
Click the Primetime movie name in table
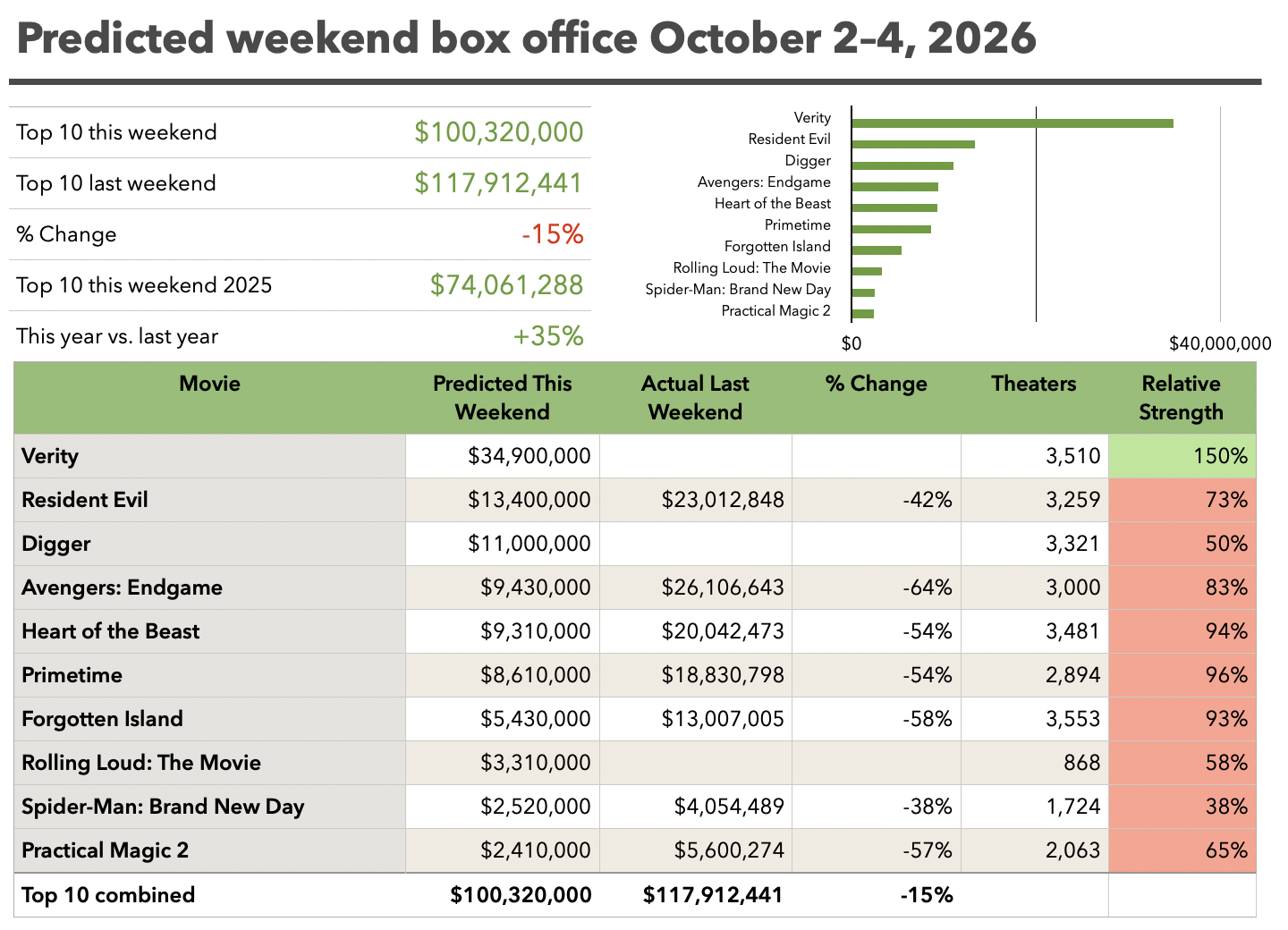tap(72, 675)
